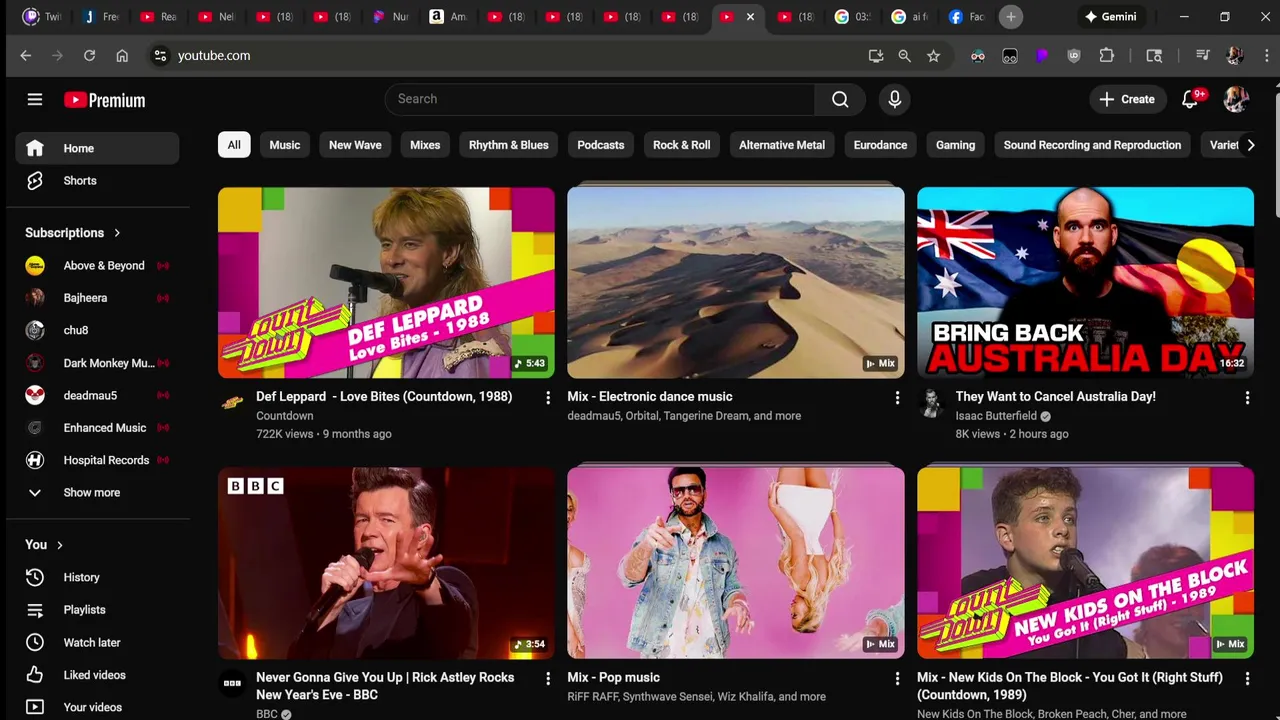This screenshot has width=1280, height=720.
Task: Expand the Subscriptions section chevron
Action: 117,233
